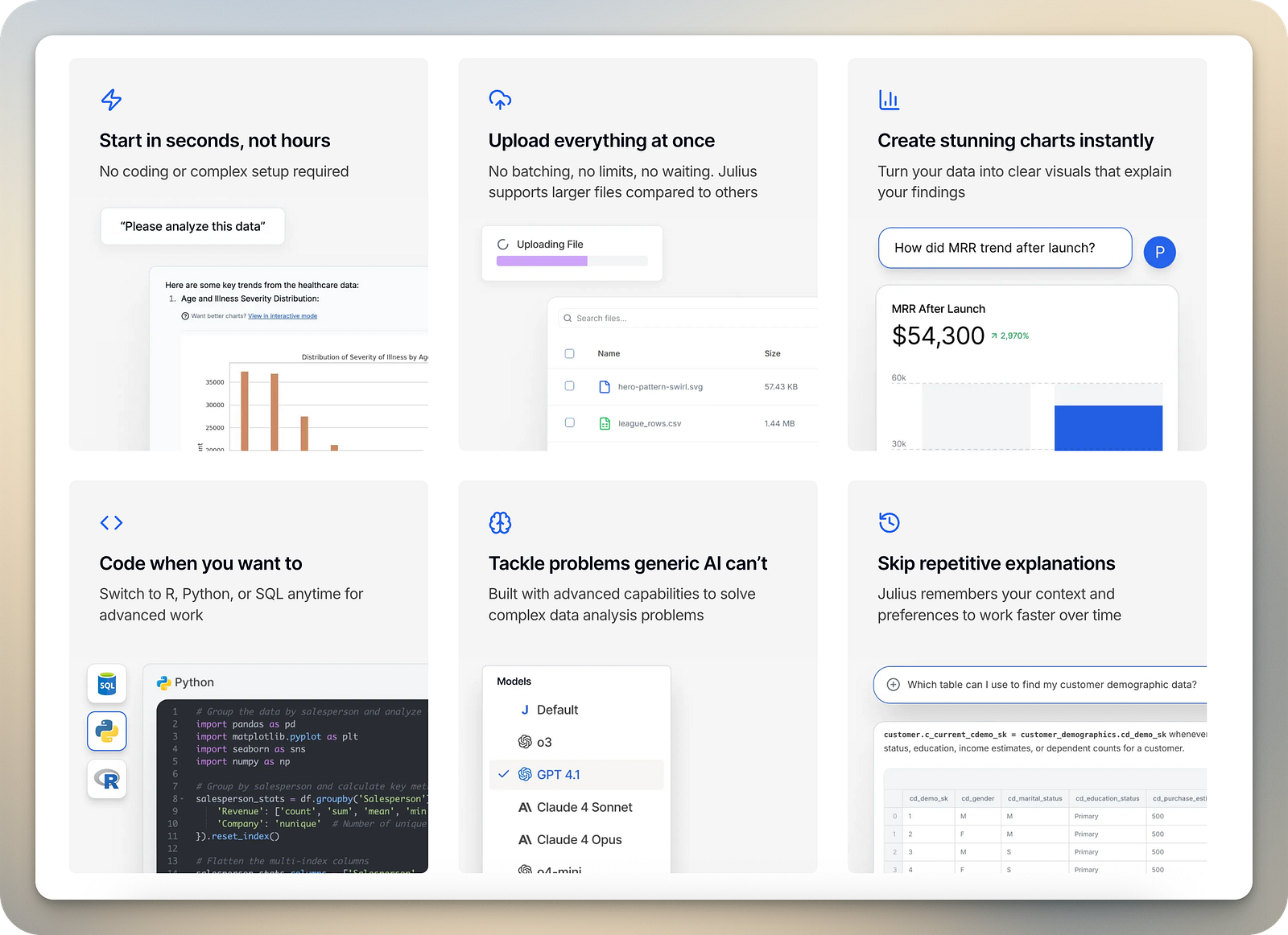
Task: Click the Models heading in the model list
Action: coord(514,682)
